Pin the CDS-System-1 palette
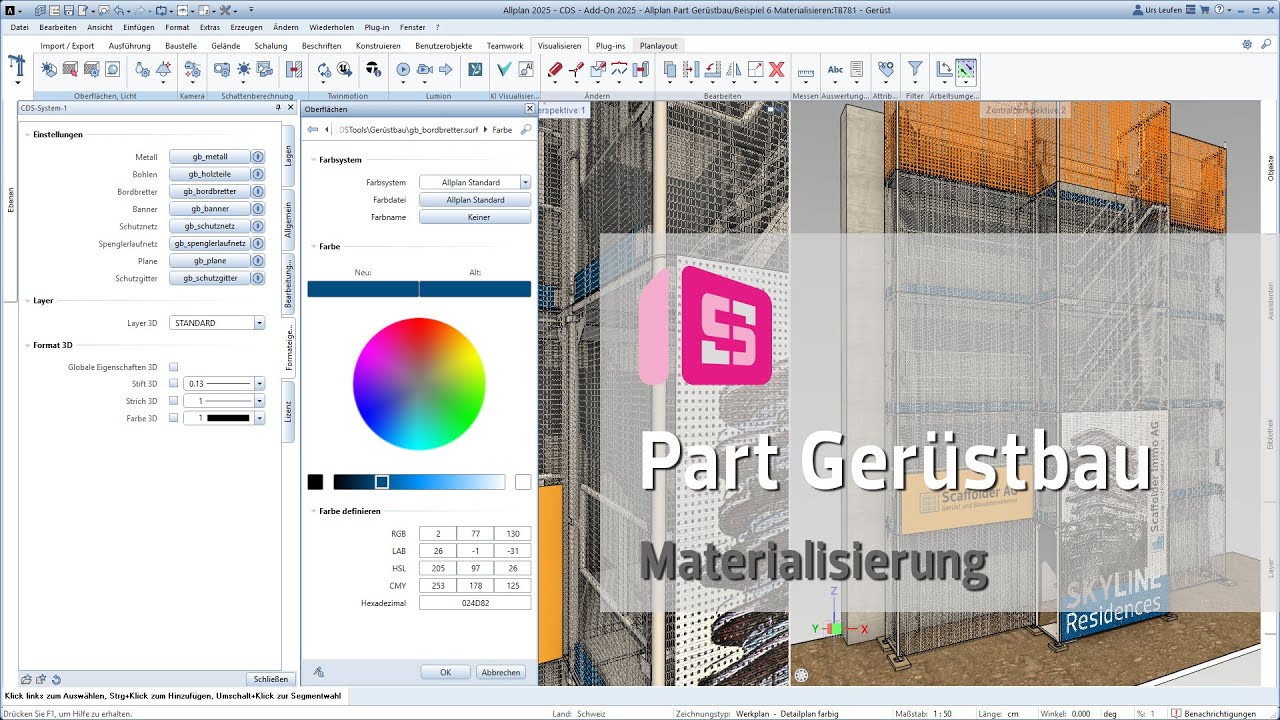 pos(278,108)
